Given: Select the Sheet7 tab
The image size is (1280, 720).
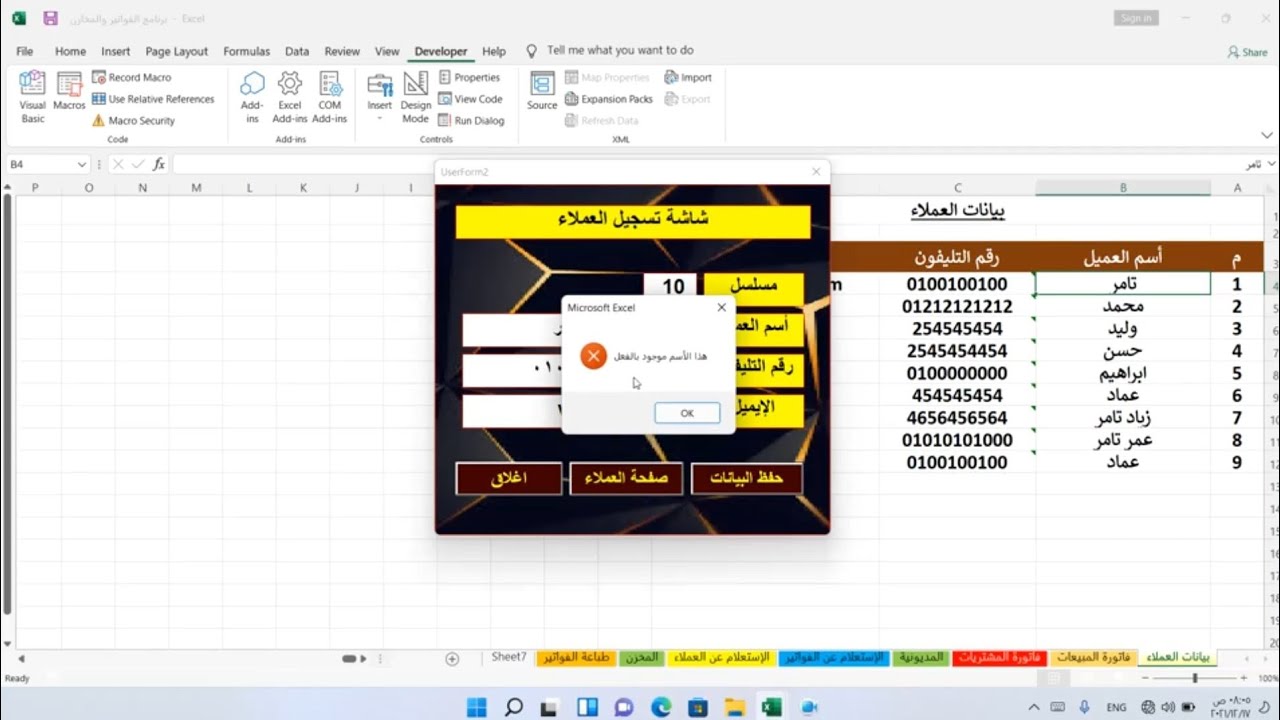Looking at the screenshot, I should [x=508, y=657].
